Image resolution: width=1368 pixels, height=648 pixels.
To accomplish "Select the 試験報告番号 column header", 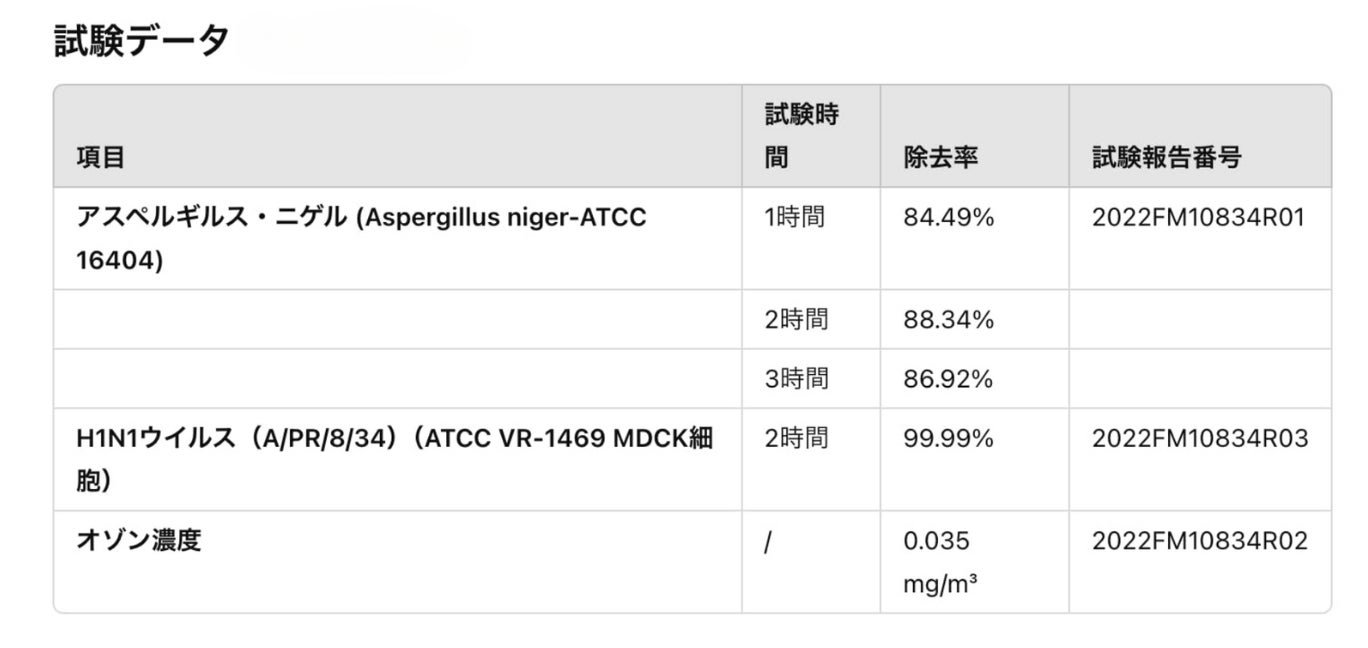I will (x=1166, y=158).
